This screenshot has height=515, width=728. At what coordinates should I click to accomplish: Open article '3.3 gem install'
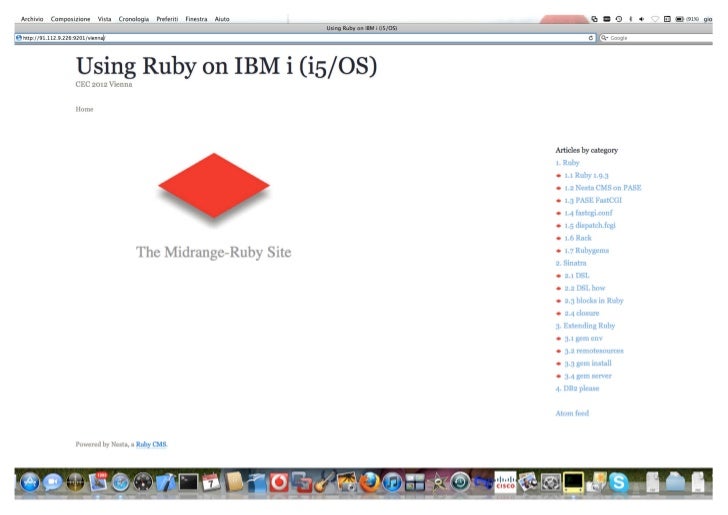point(588,363)
